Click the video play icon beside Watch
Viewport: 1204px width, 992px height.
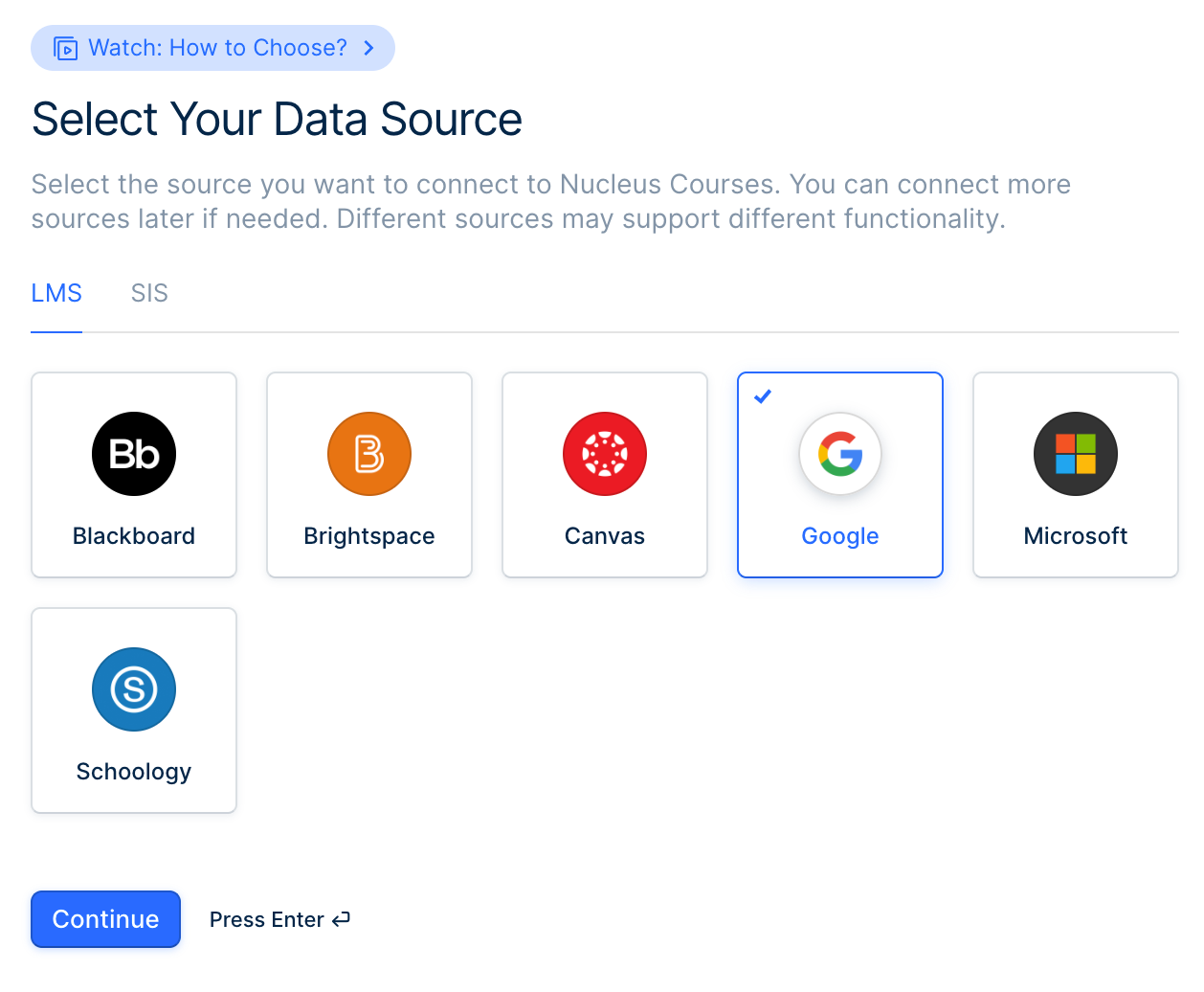point(65,49)
